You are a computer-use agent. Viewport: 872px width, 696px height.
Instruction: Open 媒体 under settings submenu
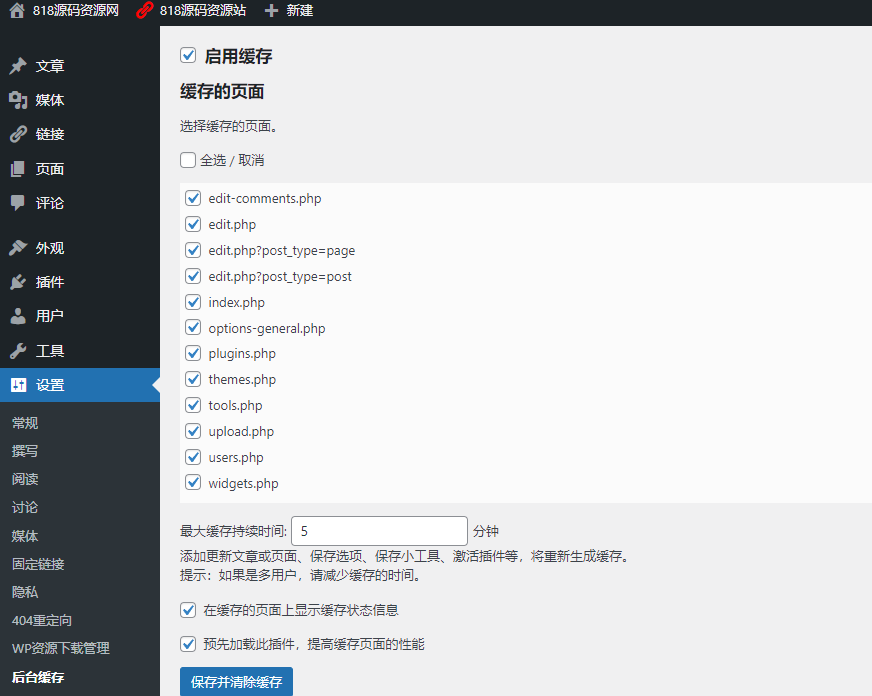[x=25, y=536]
